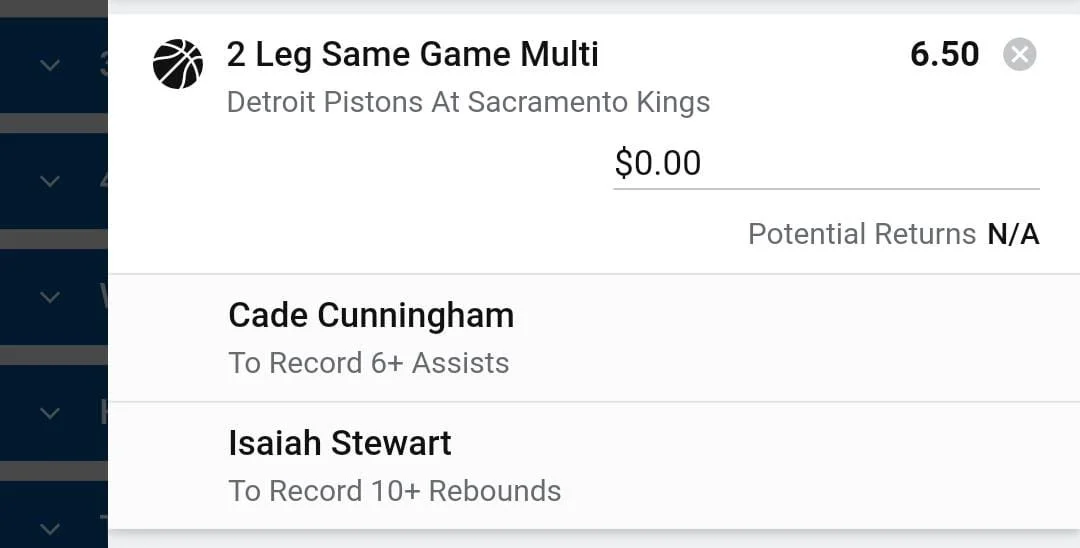Click the partially hidden 'K' market label

103,413
